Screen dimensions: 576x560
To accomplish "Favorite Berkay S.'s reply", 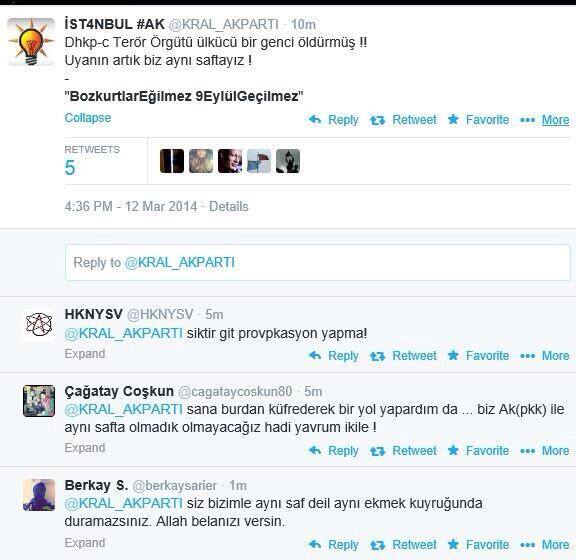I will 479,545.
